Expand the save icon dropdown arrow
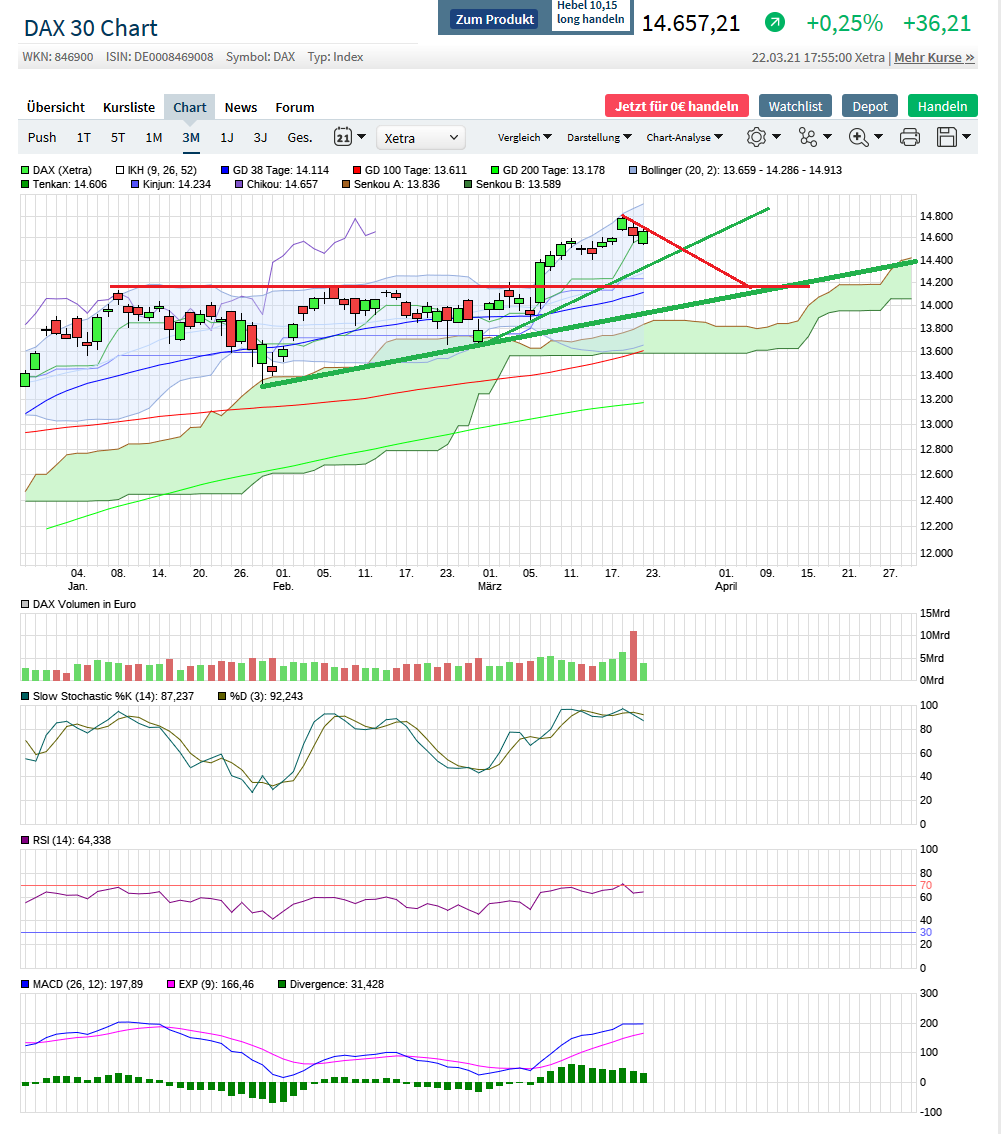The image size is (1001, 1134). (x=966, y=136)
